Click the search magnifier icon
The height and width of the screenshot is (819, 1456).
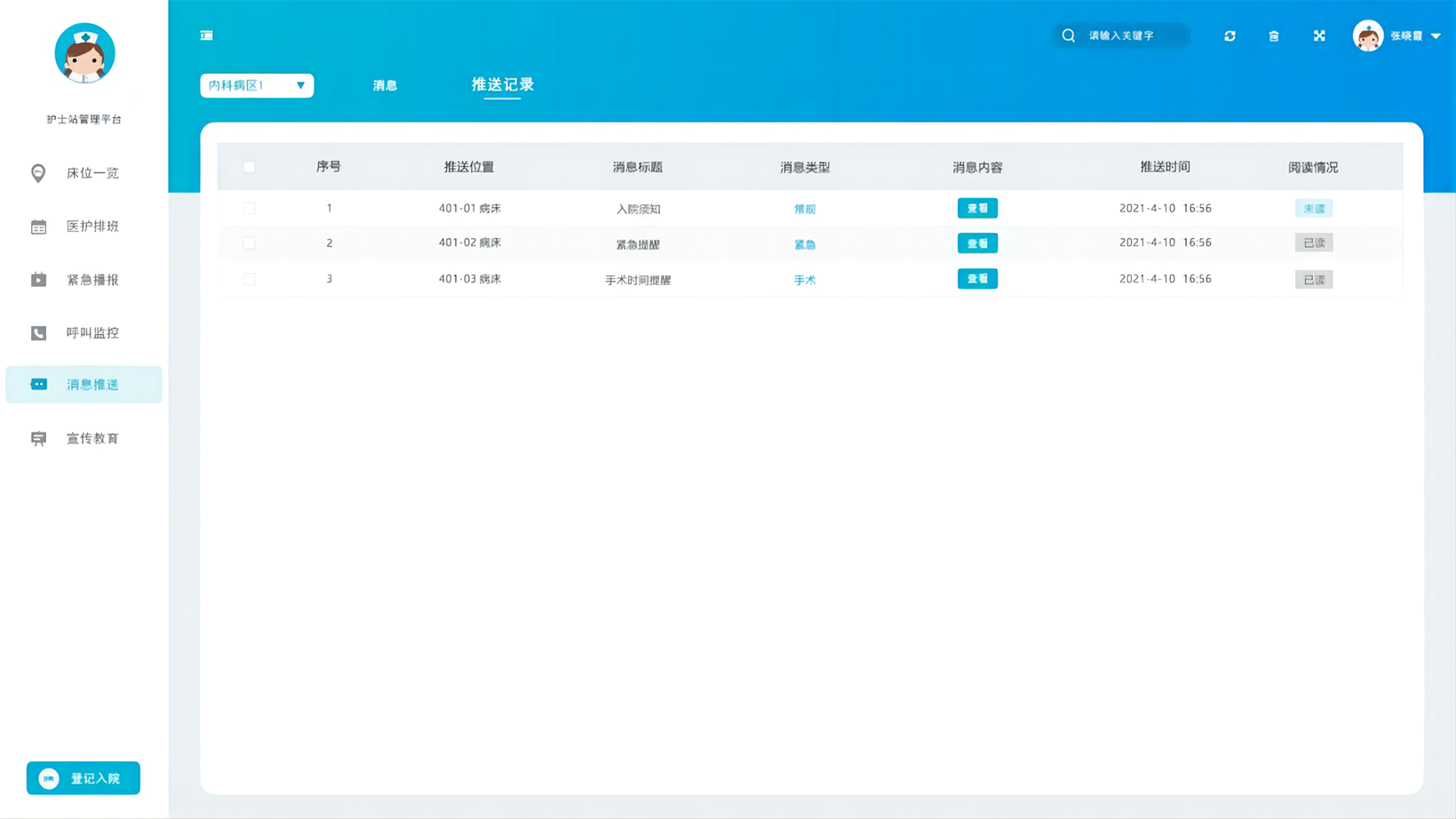pyautogui.click(x=1069, y=36)
